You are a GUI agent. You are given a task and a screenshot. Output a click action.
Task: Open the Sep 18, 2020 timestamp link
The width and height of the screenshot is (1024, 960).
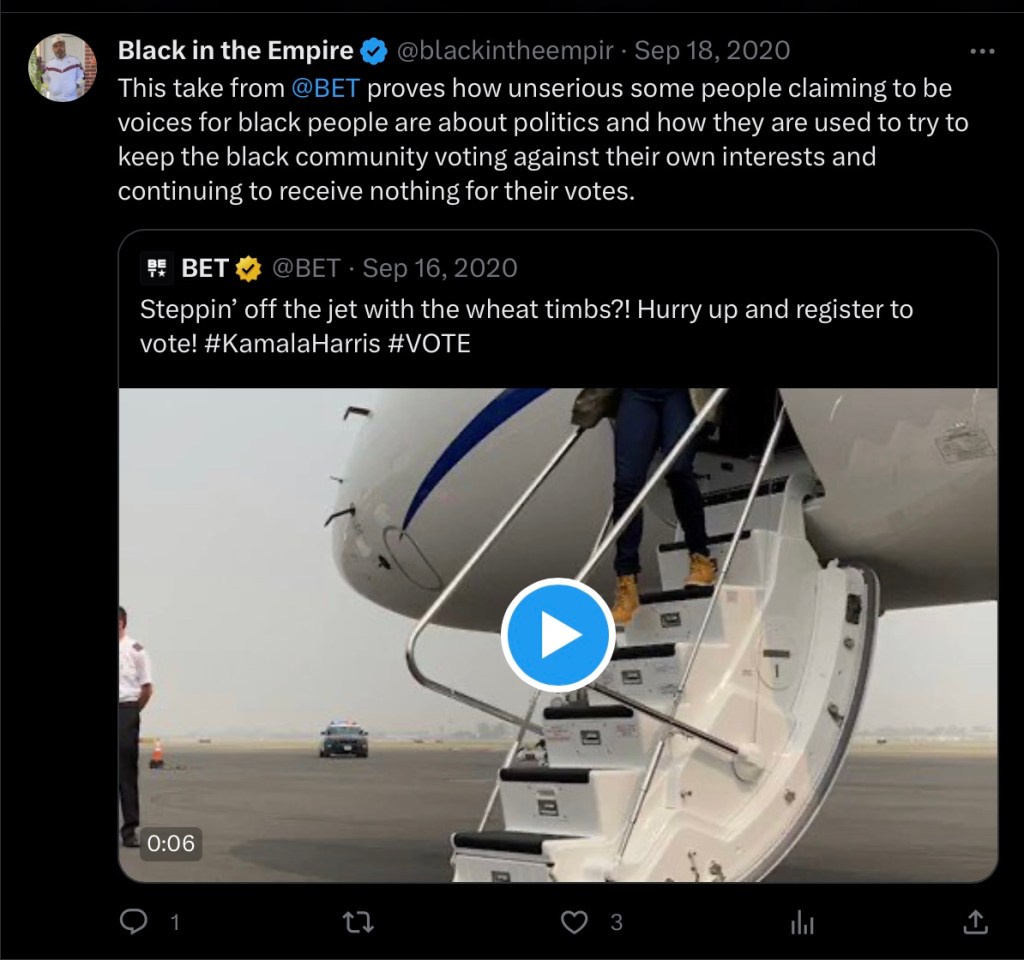[x=712, y=50]
